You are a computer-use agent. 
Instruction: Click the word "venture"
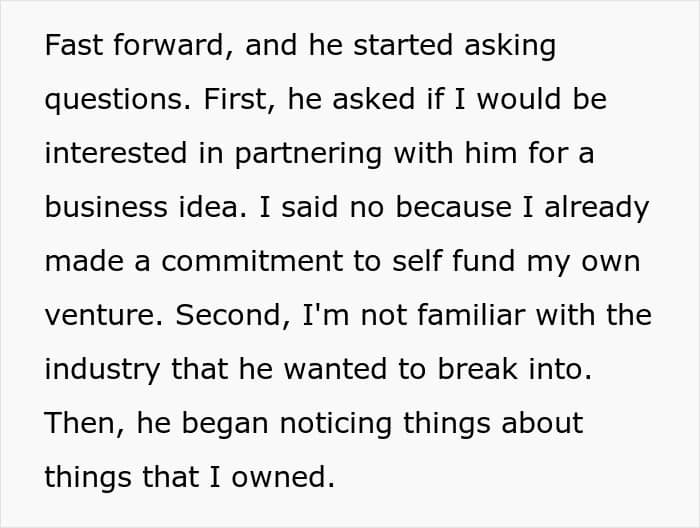[104, 316]
